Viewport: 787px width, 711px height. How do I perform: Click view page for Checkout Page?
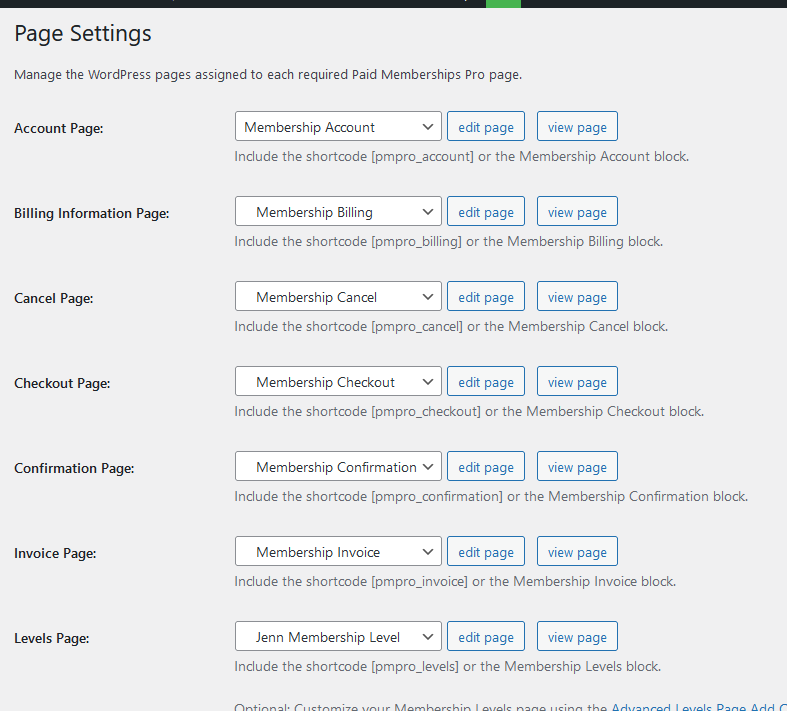point(577,381)
